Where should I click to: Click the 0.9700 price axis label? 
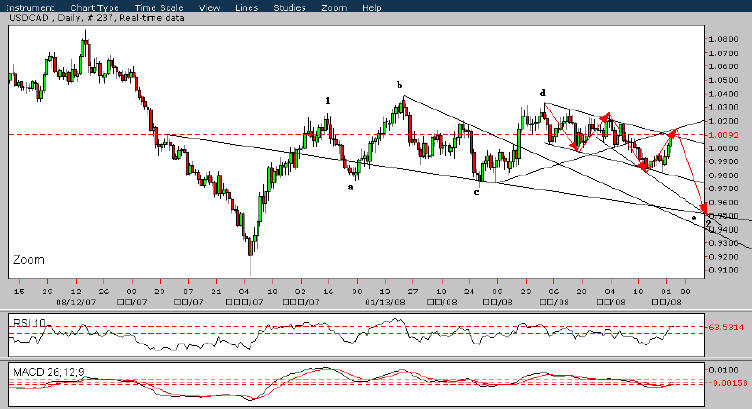pos(724,189)
